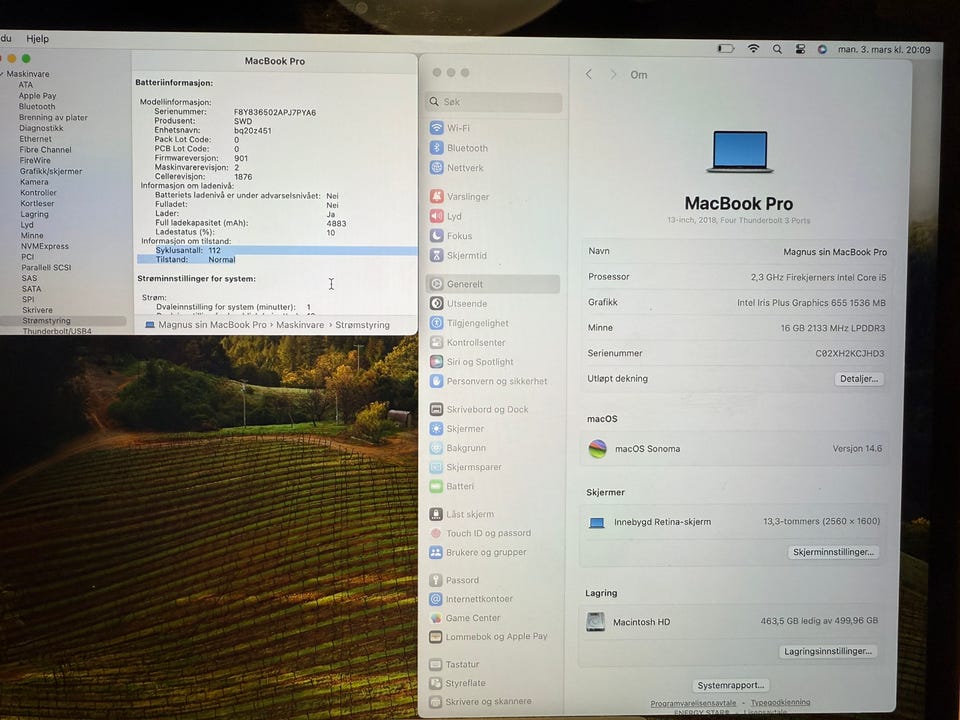The image size is (960, 720).
Task: Click the Siri icon in menu bar
Action: [822, 49]
